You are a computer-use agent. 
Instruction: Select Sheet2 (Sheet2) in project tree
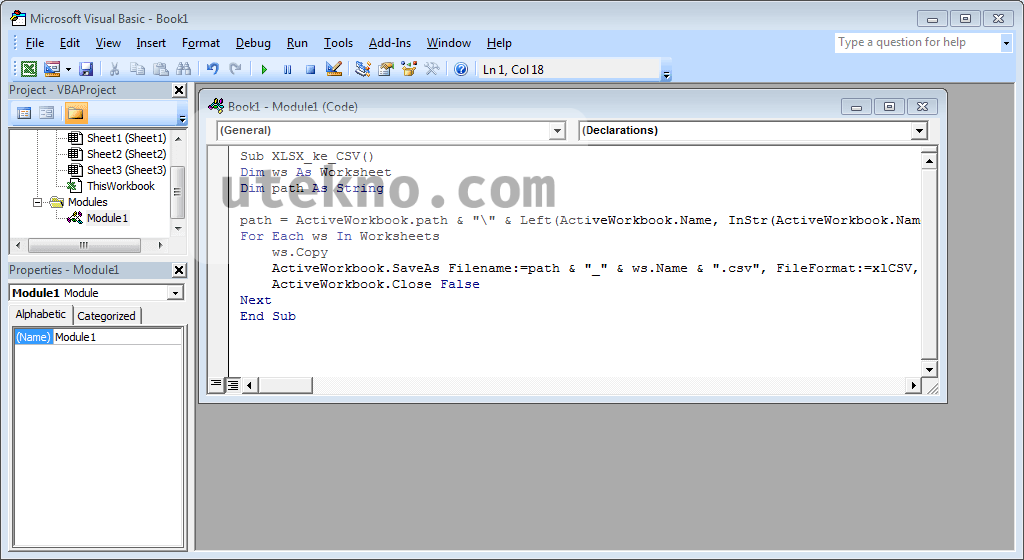[x=127, y=154]
